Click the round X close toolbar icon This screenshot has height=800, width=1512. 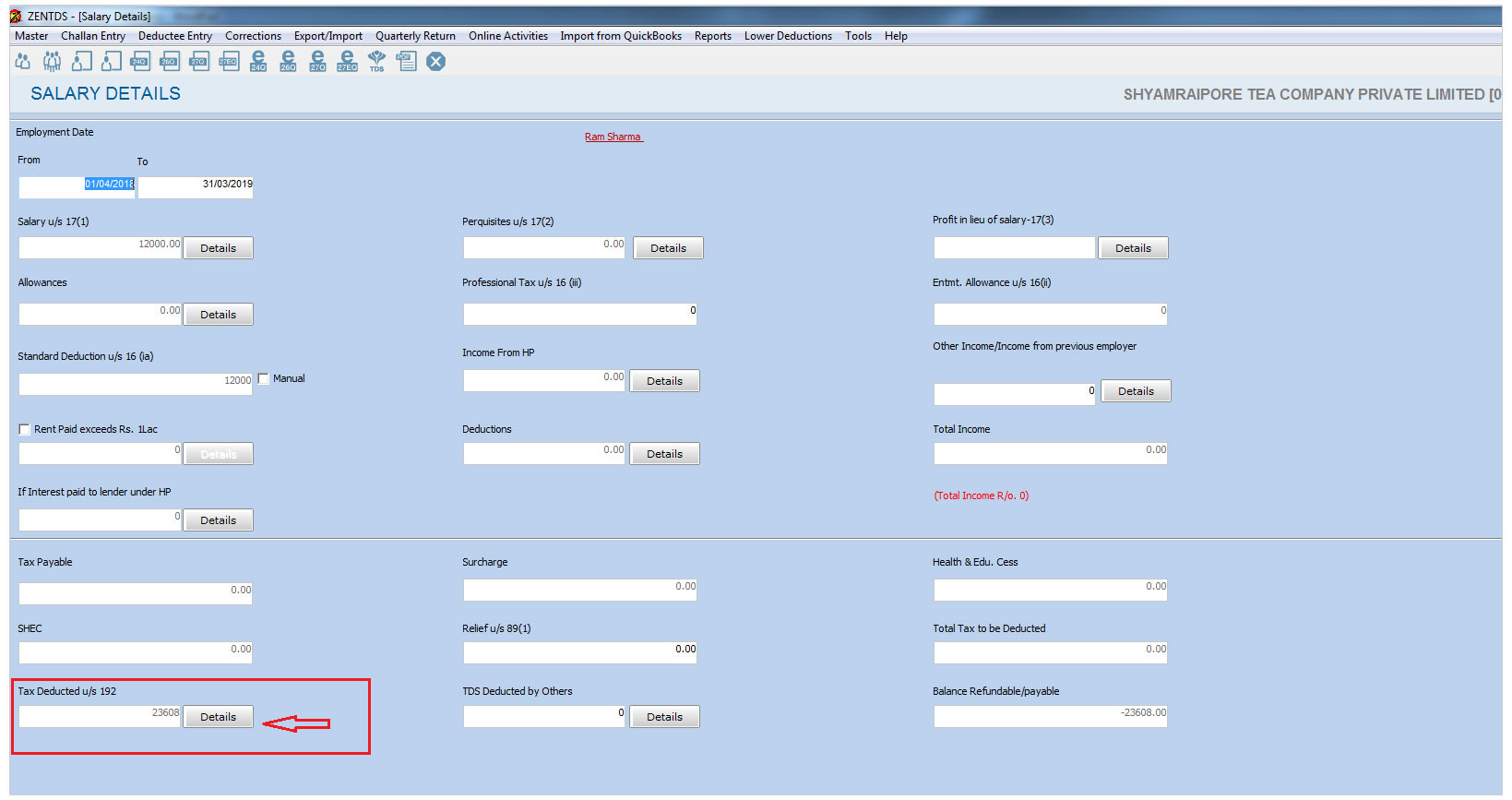coord(436,61)
